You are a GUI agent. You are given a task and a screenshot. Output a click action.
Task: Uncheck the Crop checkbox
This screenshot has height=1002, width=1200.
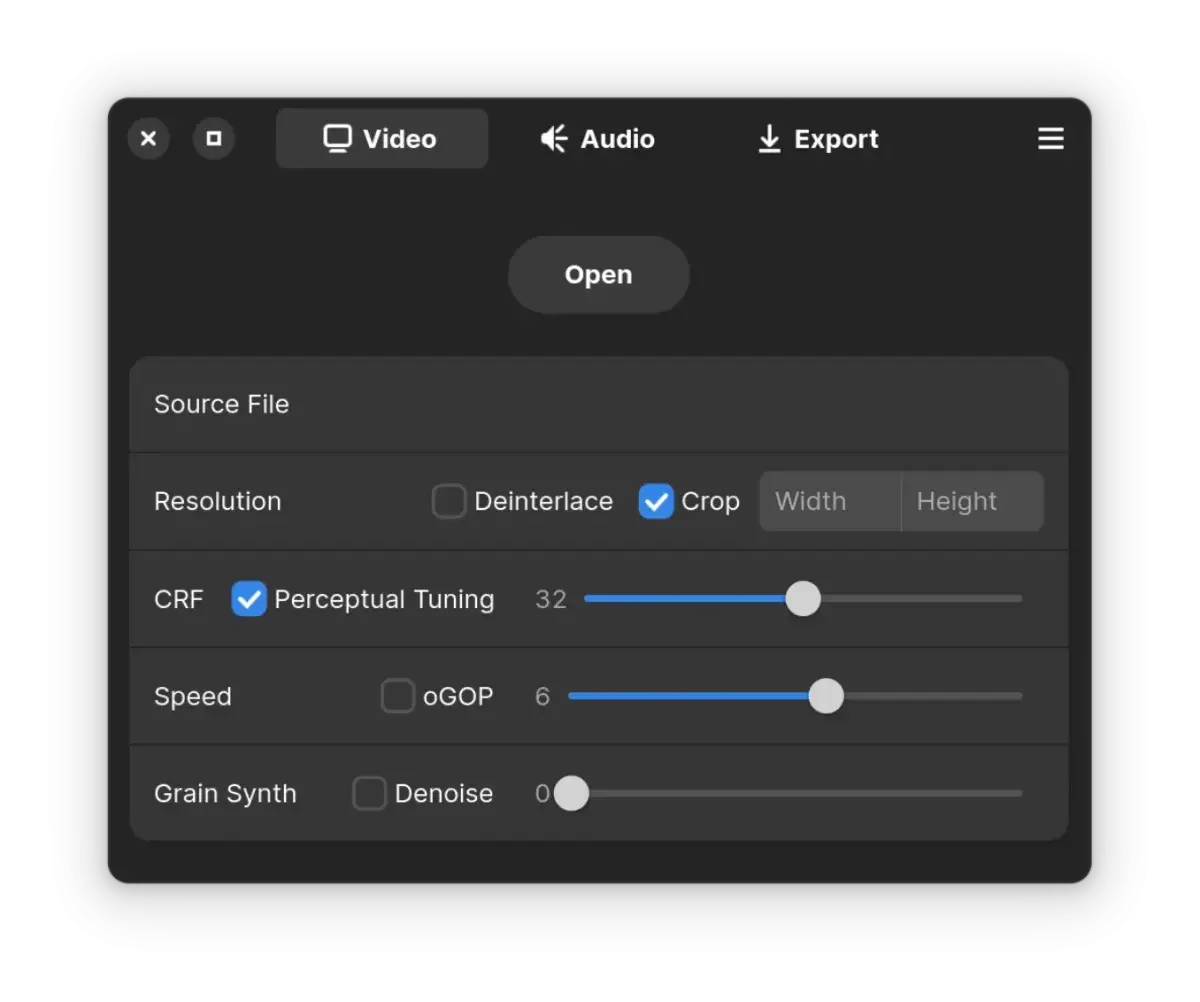coord(656,501)
